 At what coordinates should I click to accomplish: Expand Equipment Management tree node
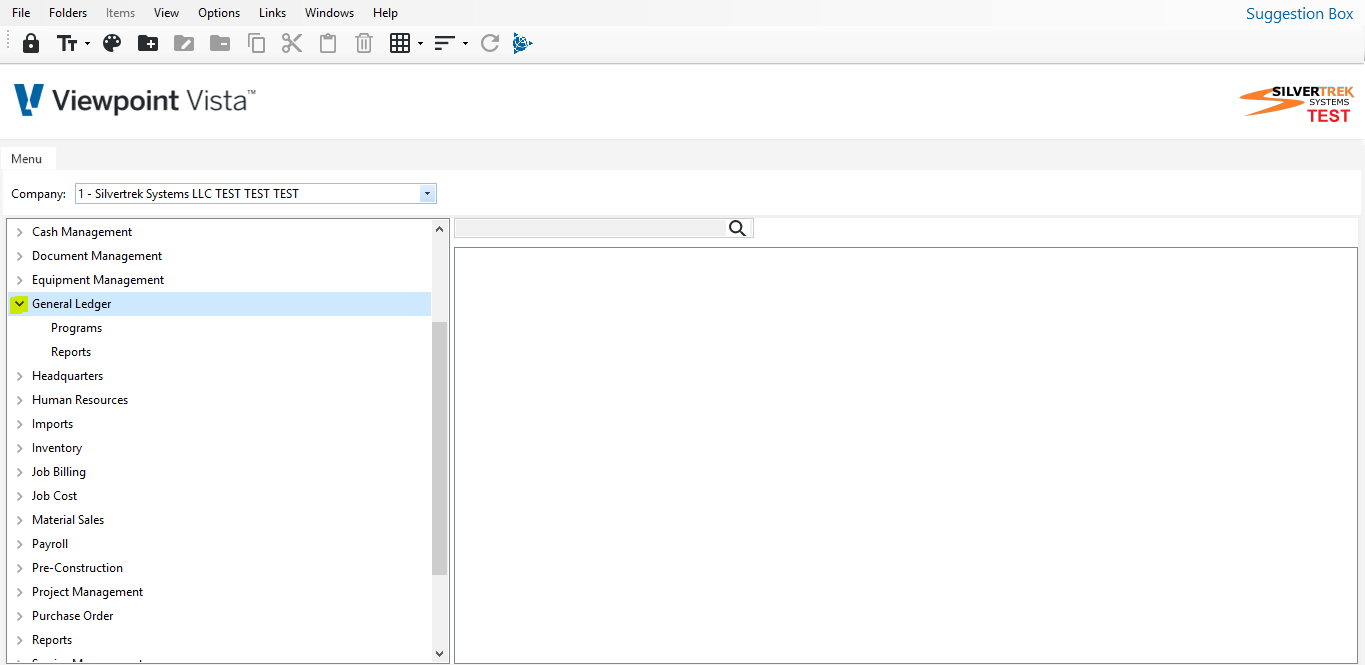click(x=19, y=280)
